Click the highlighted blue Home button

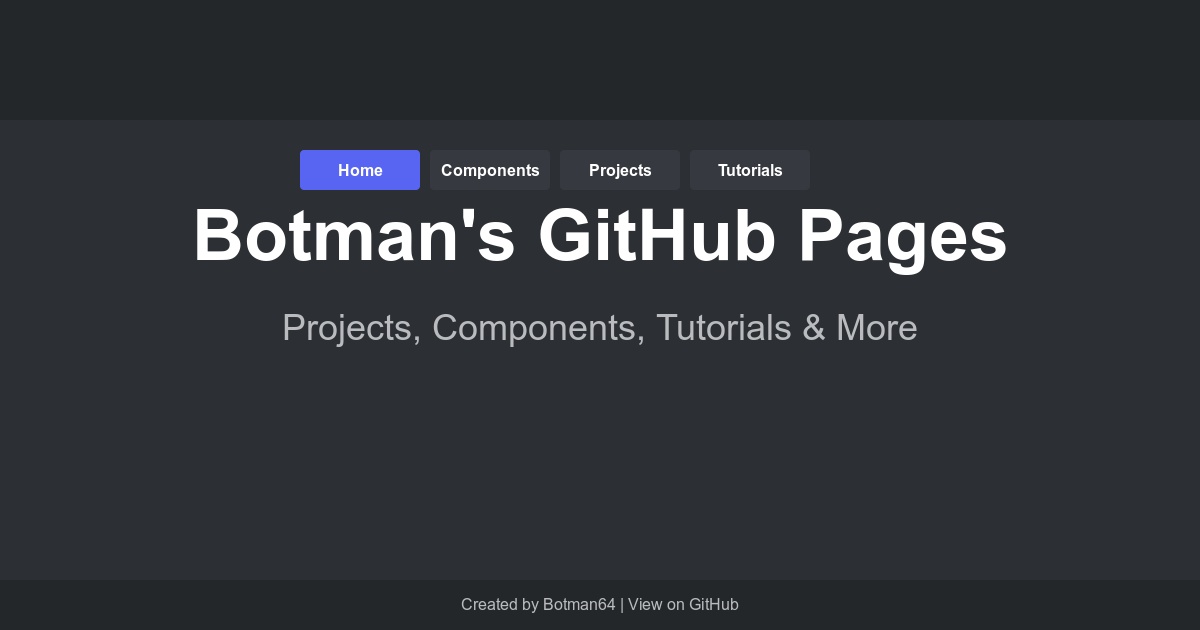click(x=360, y=170)
